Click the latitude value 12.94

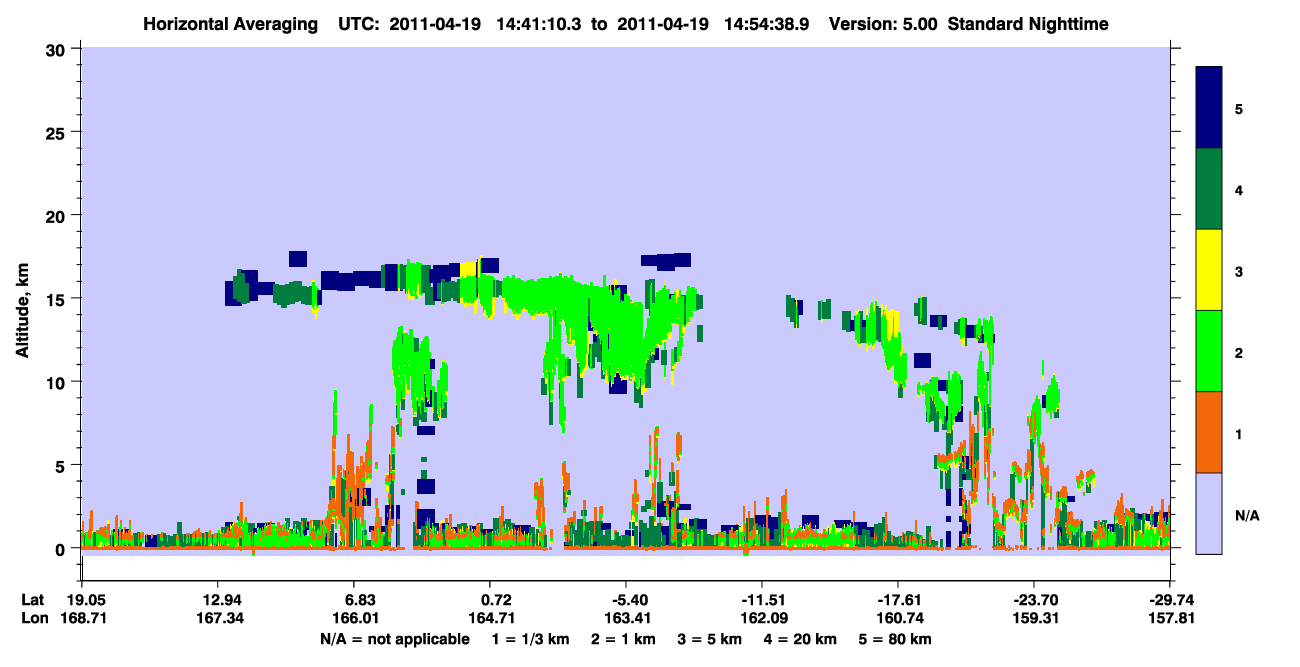click(224, 600)
